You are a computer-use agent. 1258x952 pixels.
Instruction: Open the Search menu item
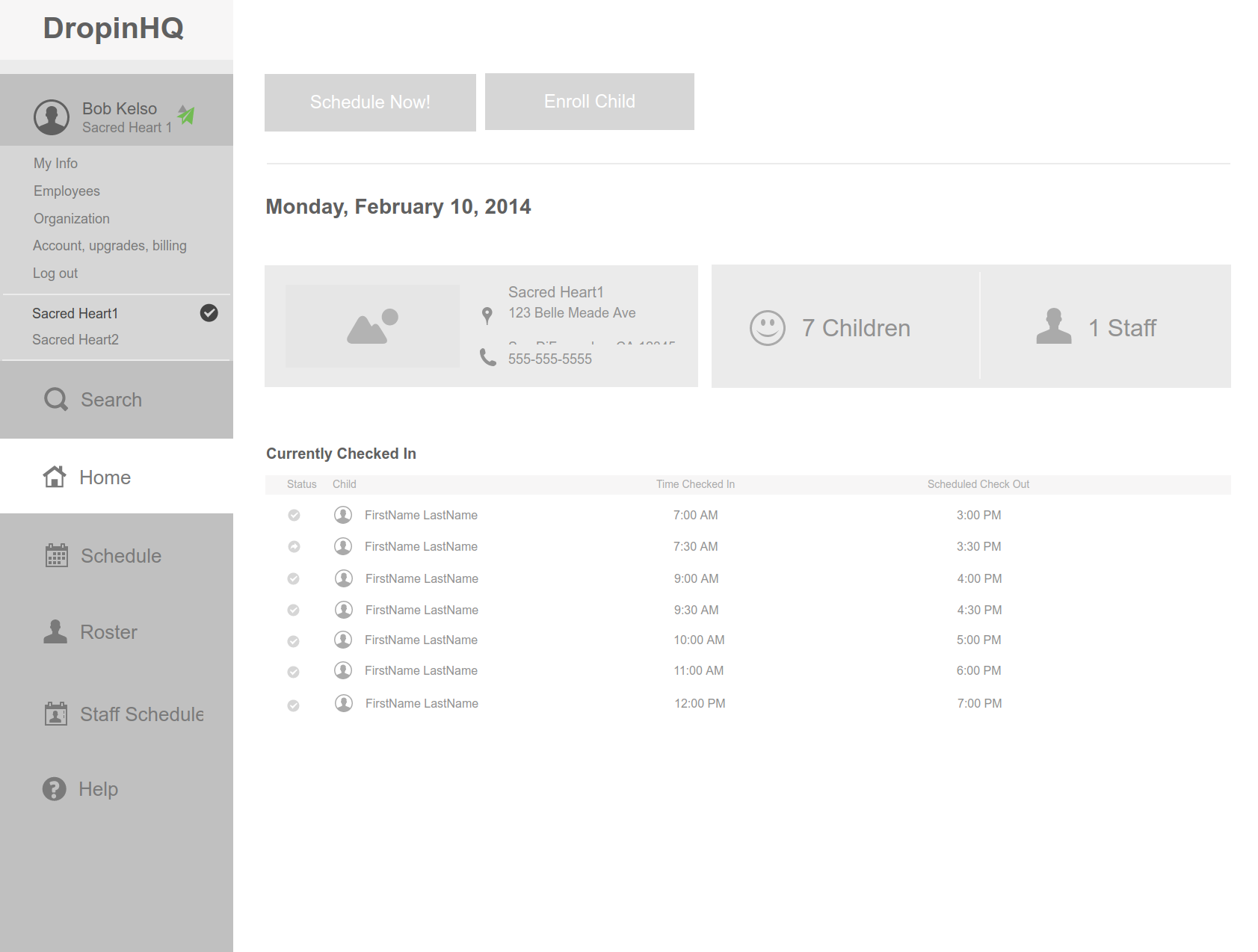(x=117, y=400)
